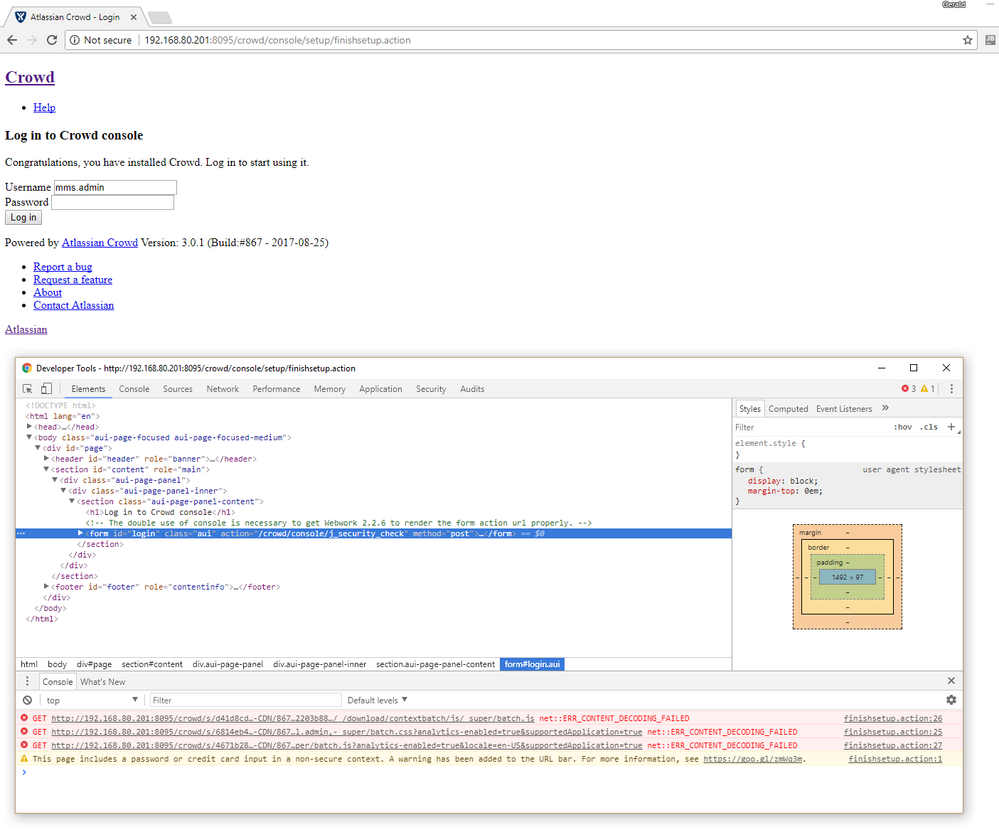Open What's New drawer tab
Viewport: 999px width, 840px height.
point(103,681)
